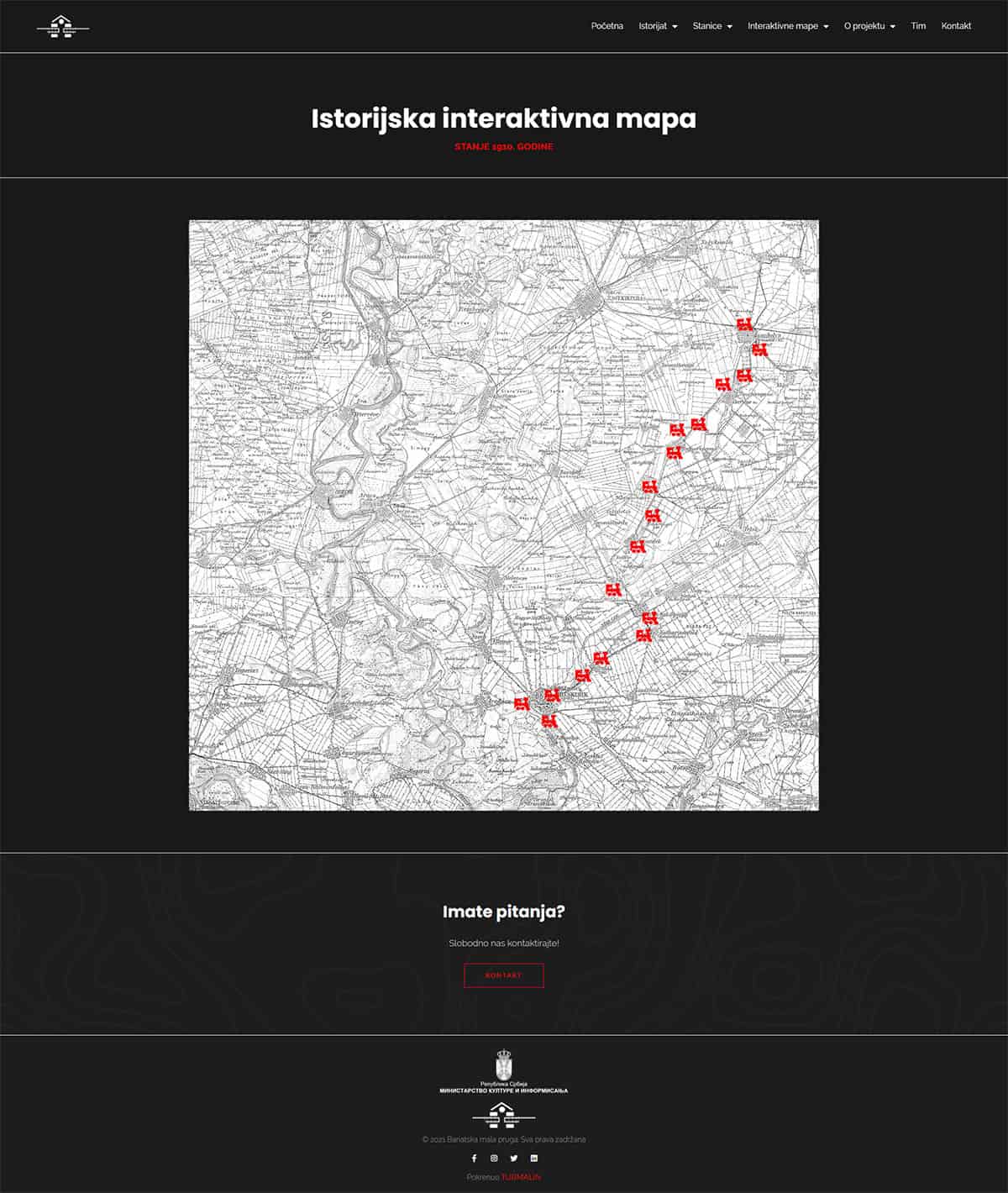1008x1193 pixels.
Task: Select the northernmost red train station marker
Action: [743, 324]
